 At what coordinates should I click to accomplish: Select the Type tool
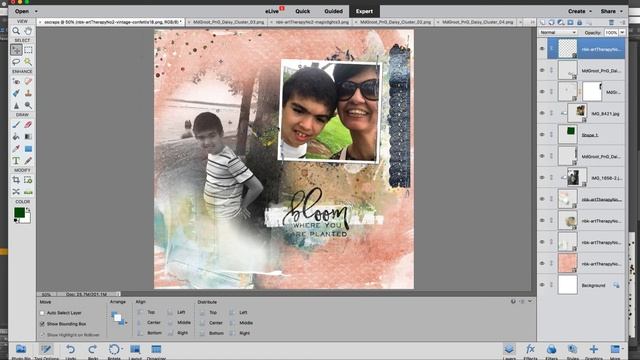16,160
